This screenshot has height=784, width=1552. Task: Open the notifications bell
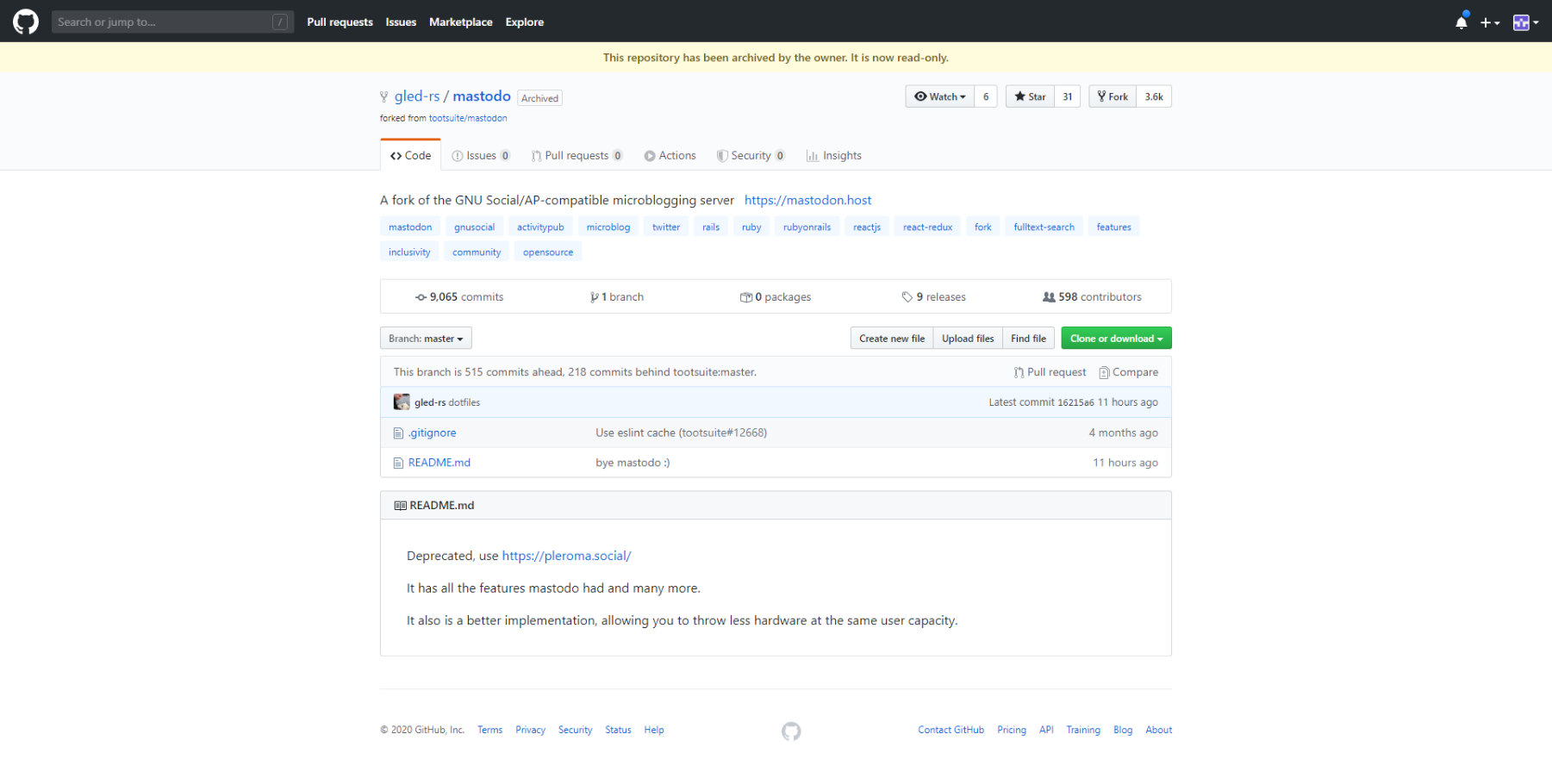point(1461,22)
